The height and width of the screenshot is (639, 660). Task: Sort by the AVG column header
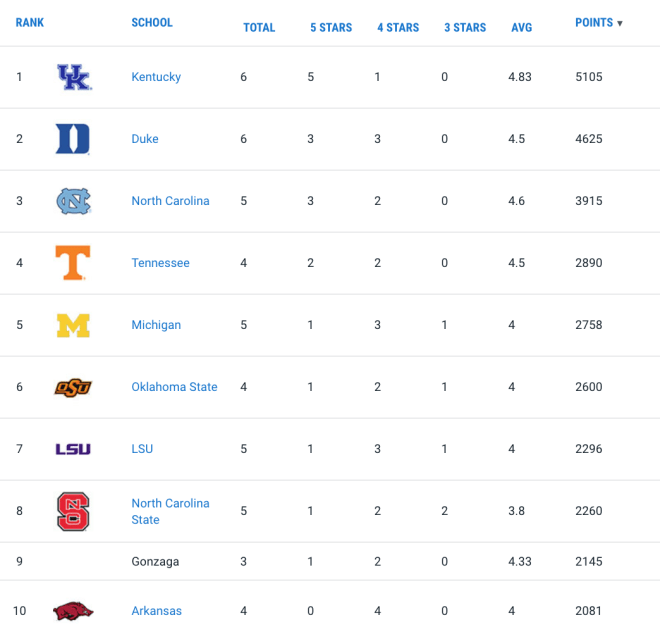coord(522,27)
